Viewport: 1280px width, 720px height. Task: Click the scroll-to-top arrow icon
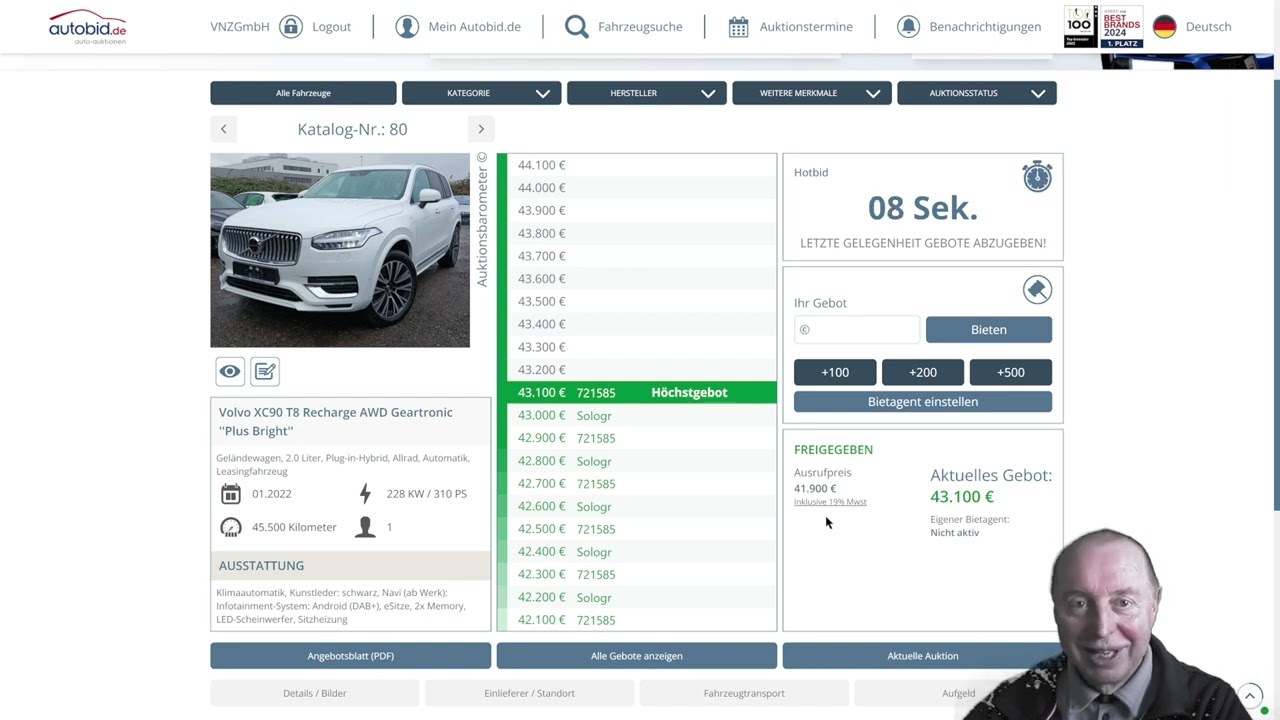[x=1250, y=695]
